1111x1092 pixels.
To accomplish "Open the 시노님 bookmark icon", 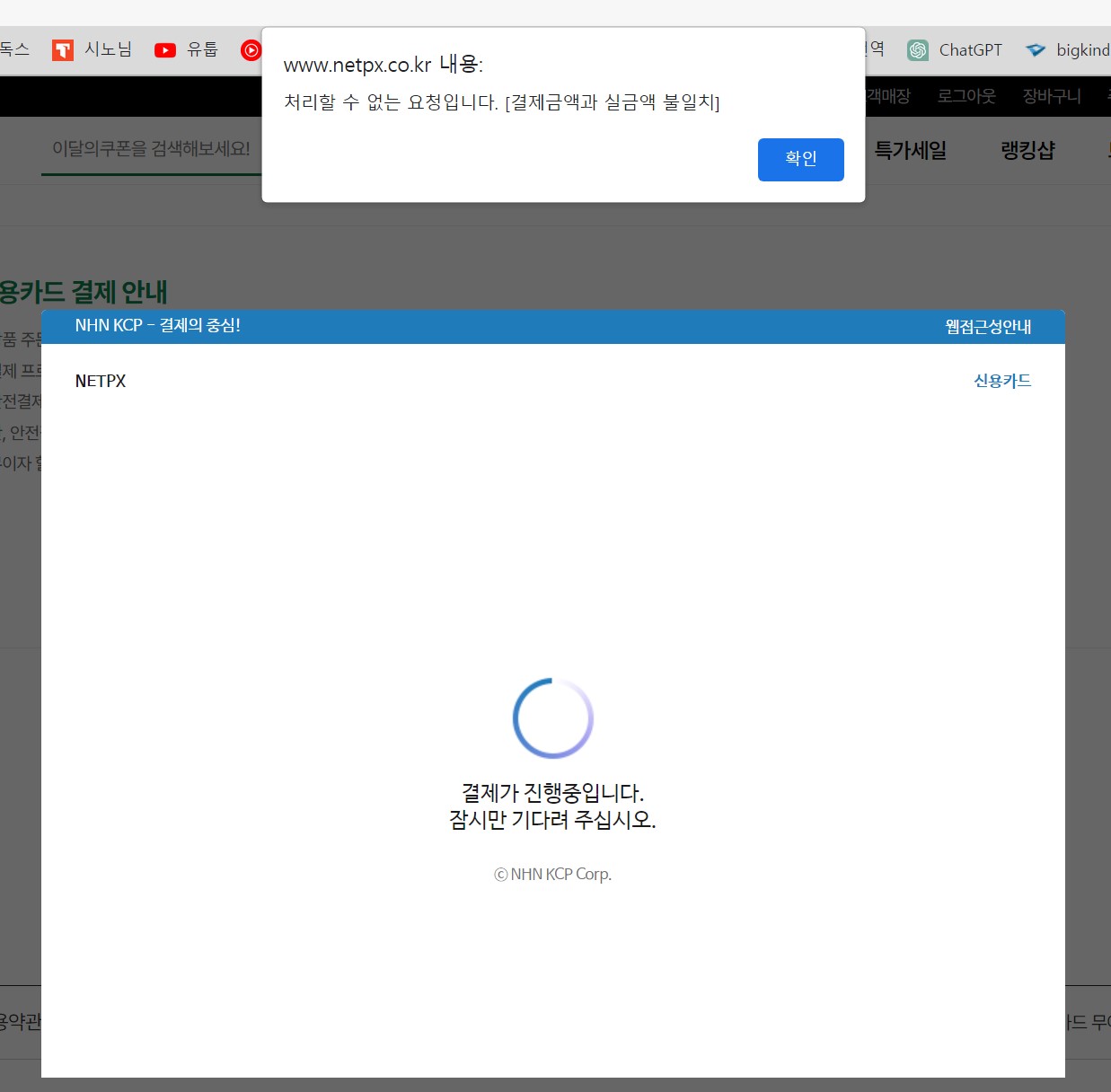I will pos(63,50).
